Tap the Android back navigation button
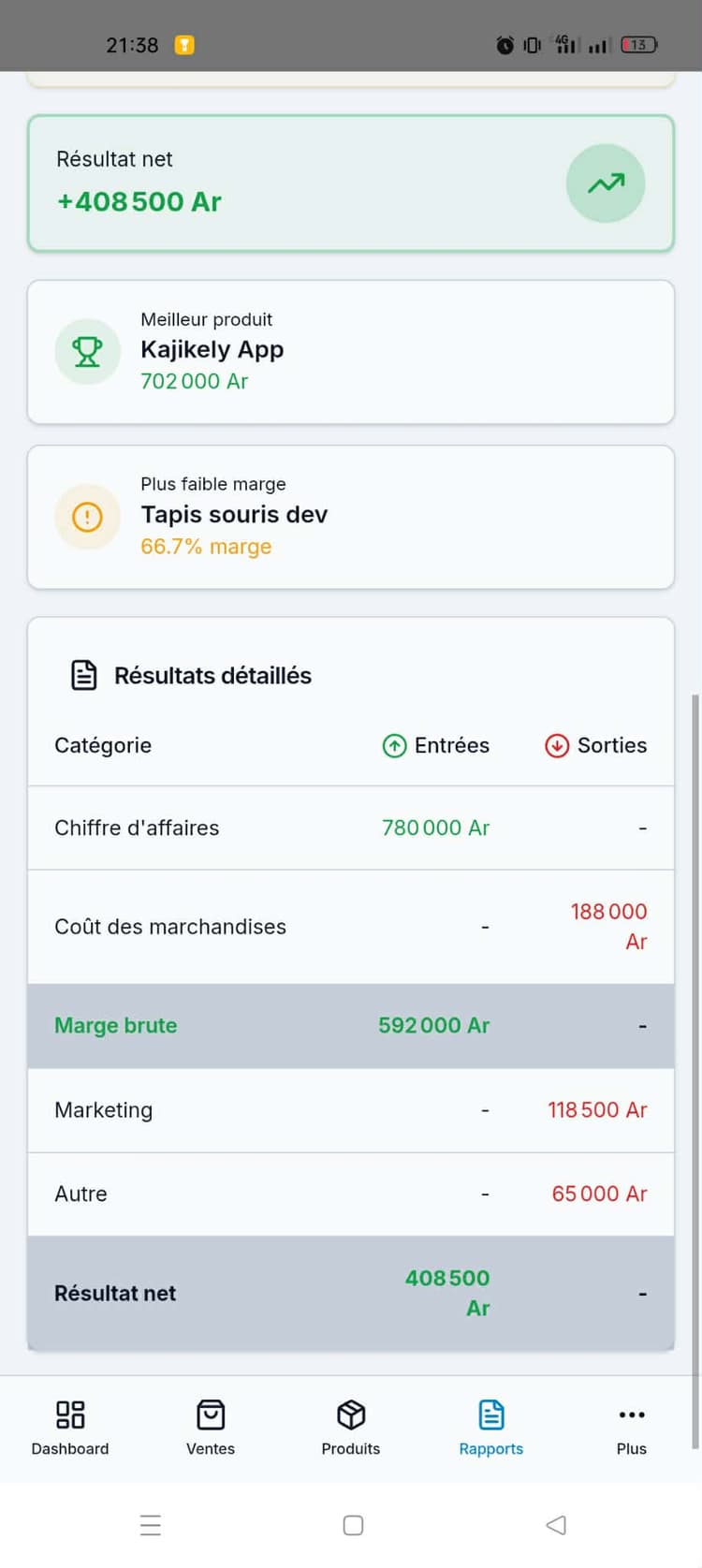The height and width of the screenshot is (1568, 702). [556, 1525]
